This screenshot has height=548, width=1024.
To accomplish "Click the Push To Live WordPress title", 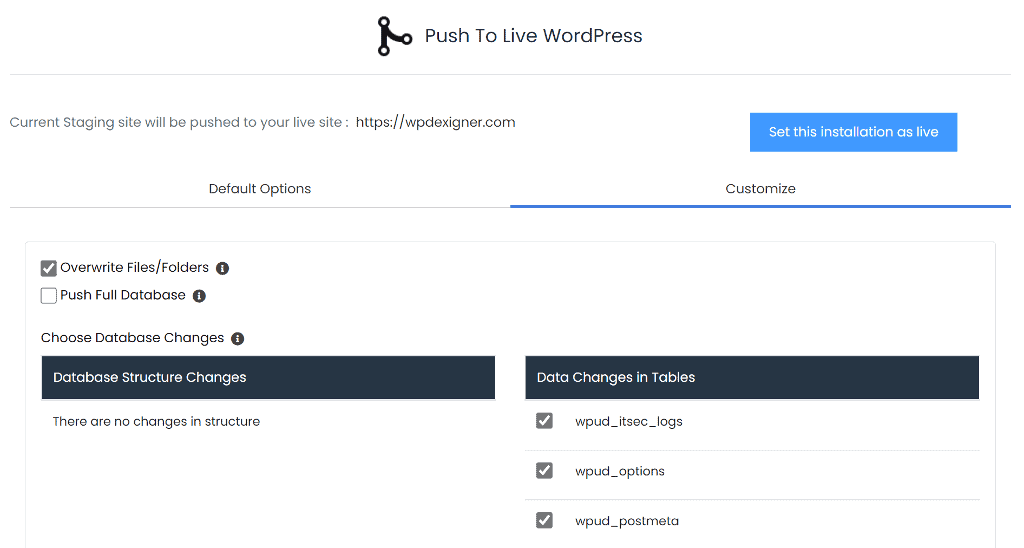I will point(533,36).
